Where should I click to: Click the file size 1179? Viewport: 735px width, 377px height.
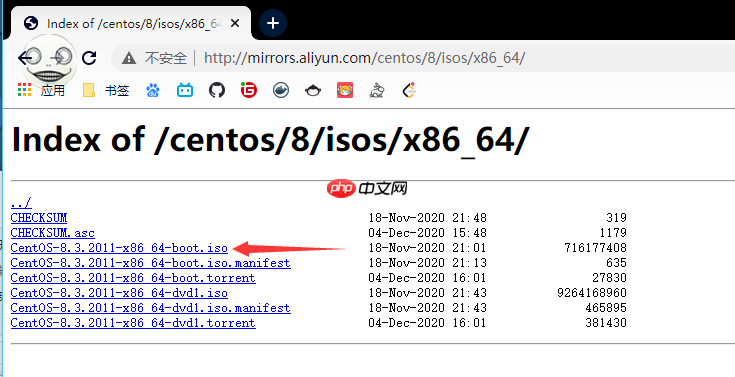click(x=613, y=233)
